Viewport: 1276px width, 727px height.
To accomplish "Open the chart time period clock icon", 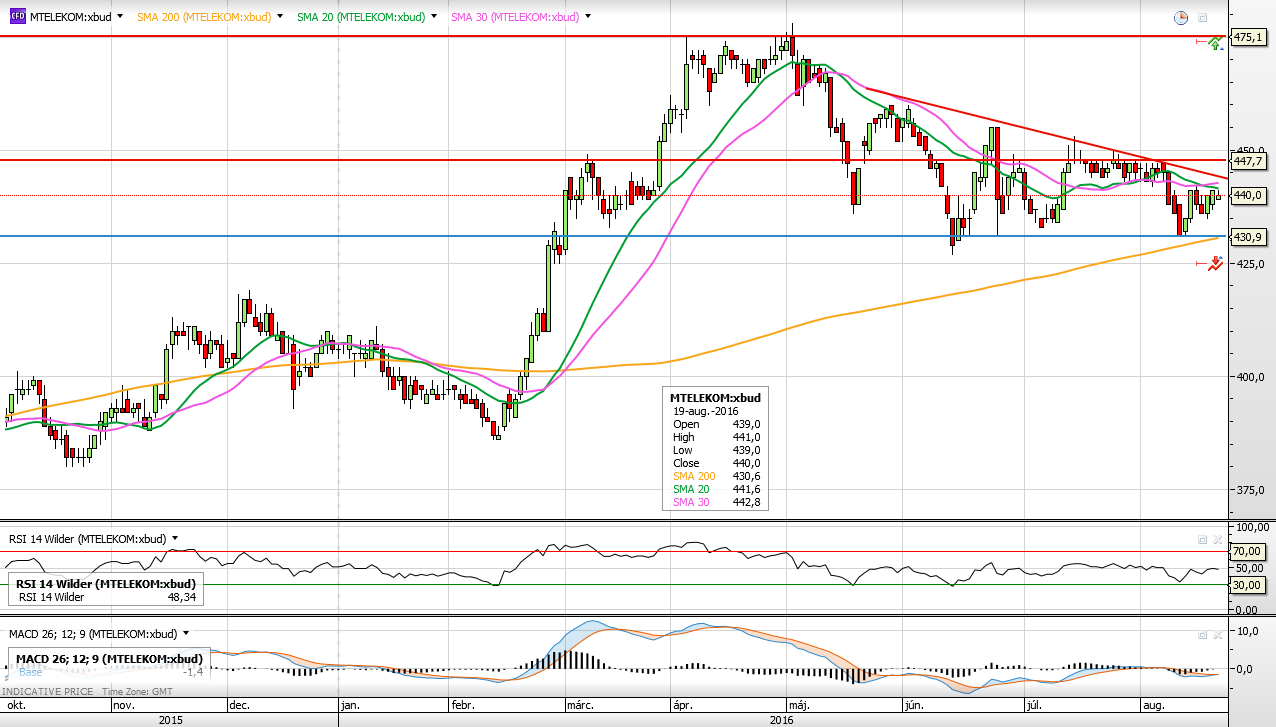I will pos(1181,18).
